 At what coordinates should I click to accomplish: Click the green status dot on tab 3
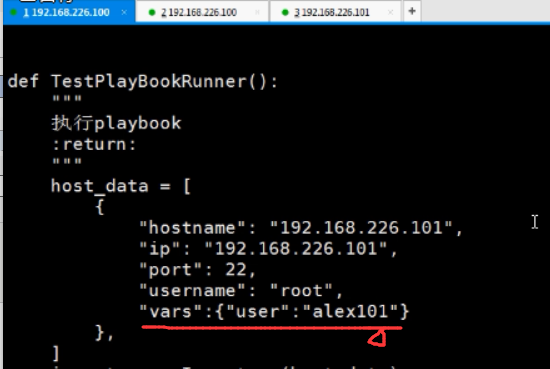pyautogui.click(x=285, y=13)
